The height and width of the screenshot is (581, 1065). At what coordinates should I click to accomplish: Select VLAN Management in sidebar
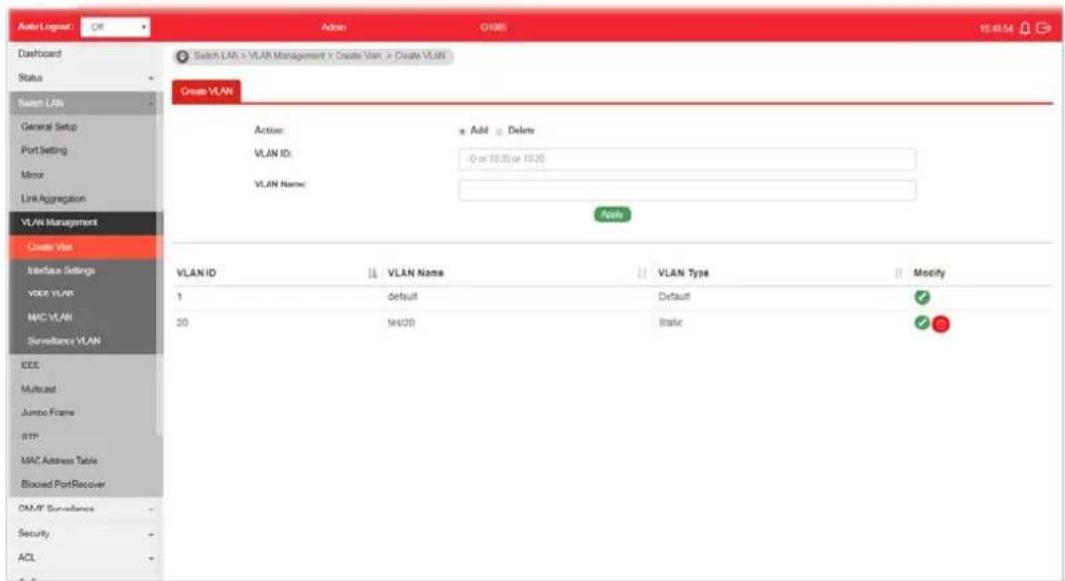coord(85,223)
